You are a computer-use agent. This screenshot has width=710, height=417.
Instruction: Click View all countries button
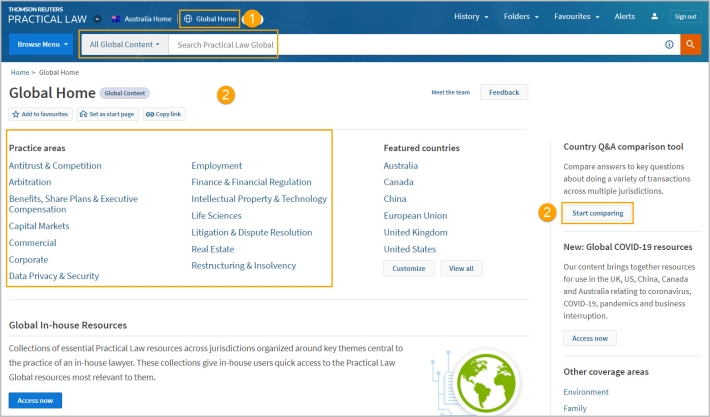click(x=461, y=268)
